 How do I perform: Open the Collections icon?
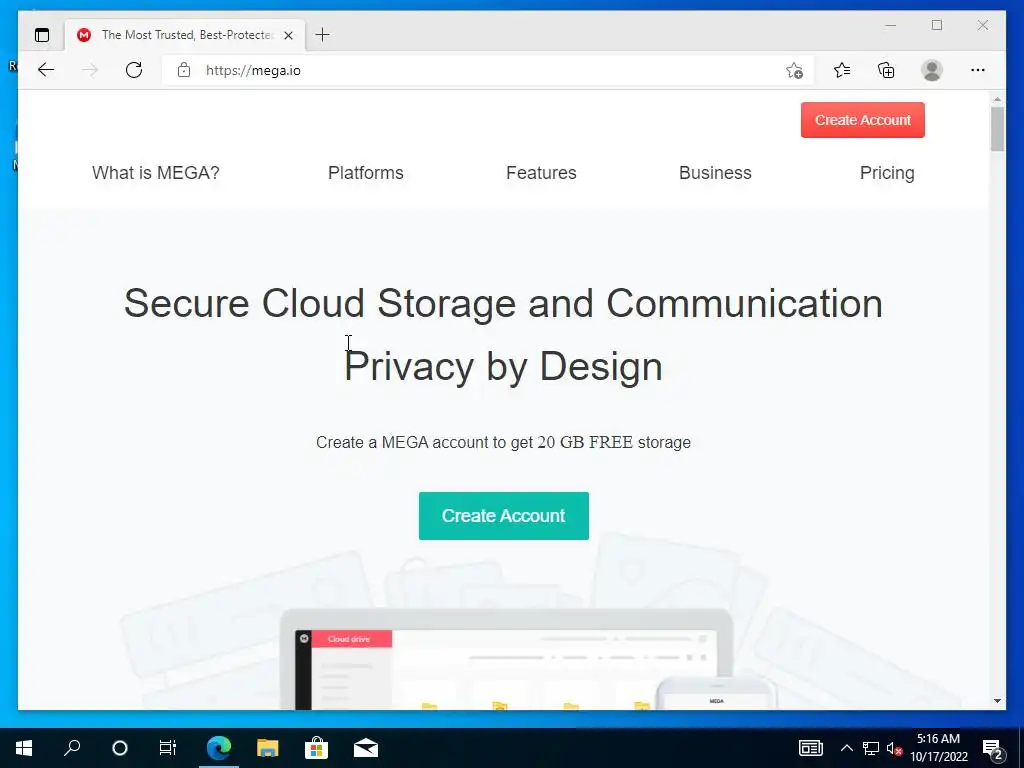click(886, 70)
